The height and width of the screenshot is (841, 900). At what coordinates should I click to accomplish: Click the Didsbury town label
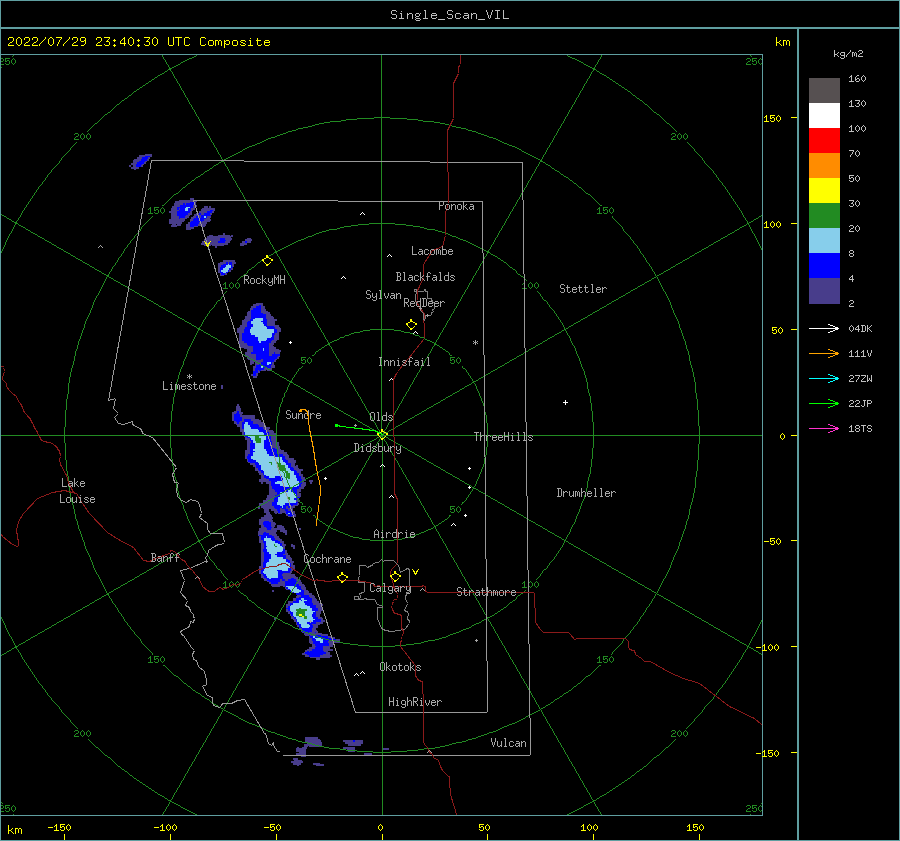tap(377, 448)
